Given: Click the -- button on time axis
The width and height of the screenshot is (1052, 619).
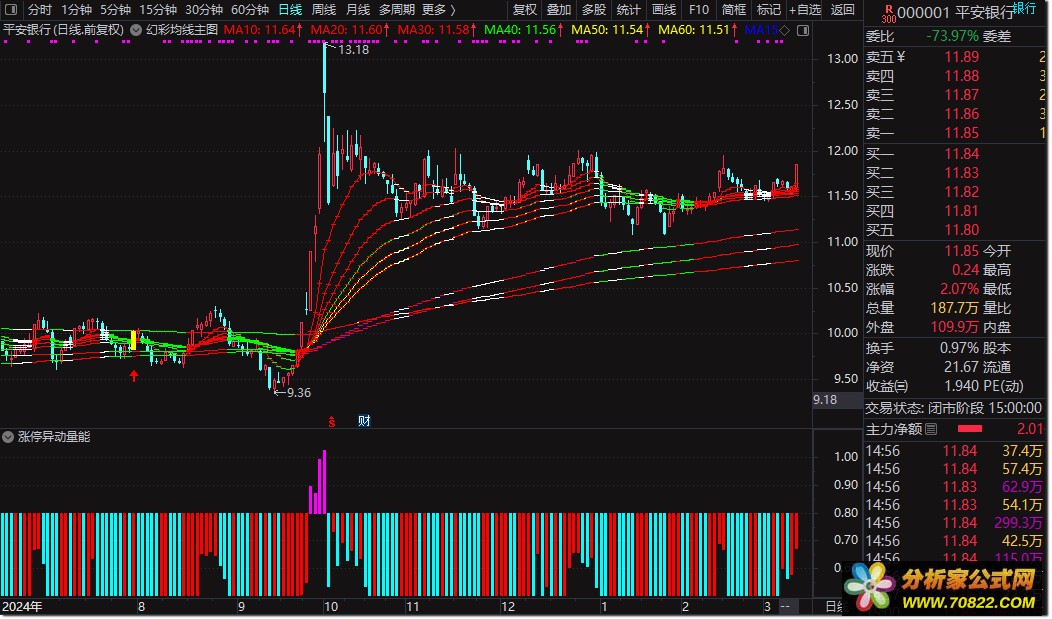Looking at the screenshot, I should click(785, 607).
